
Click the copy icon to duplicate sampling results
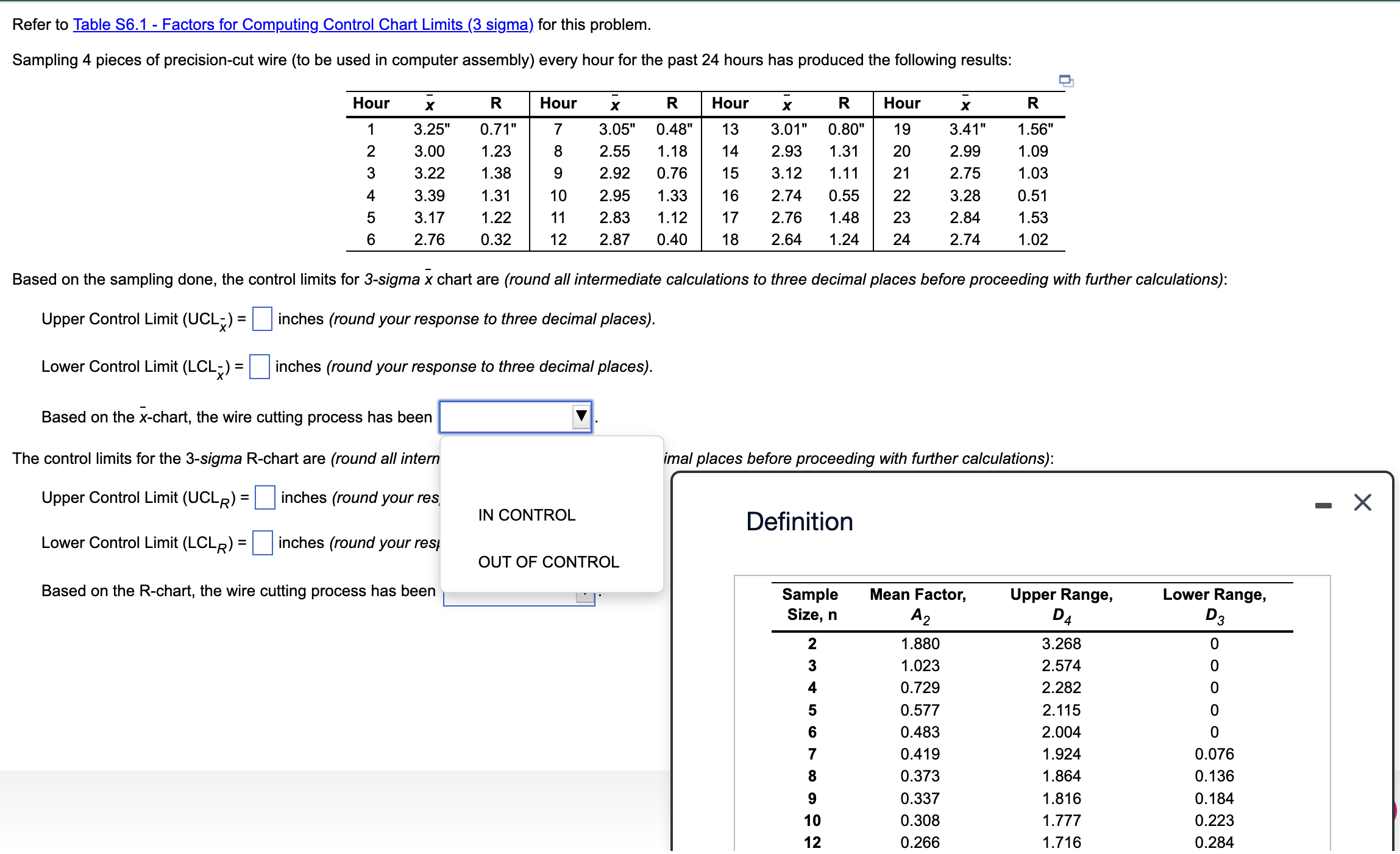point(1066,80)
